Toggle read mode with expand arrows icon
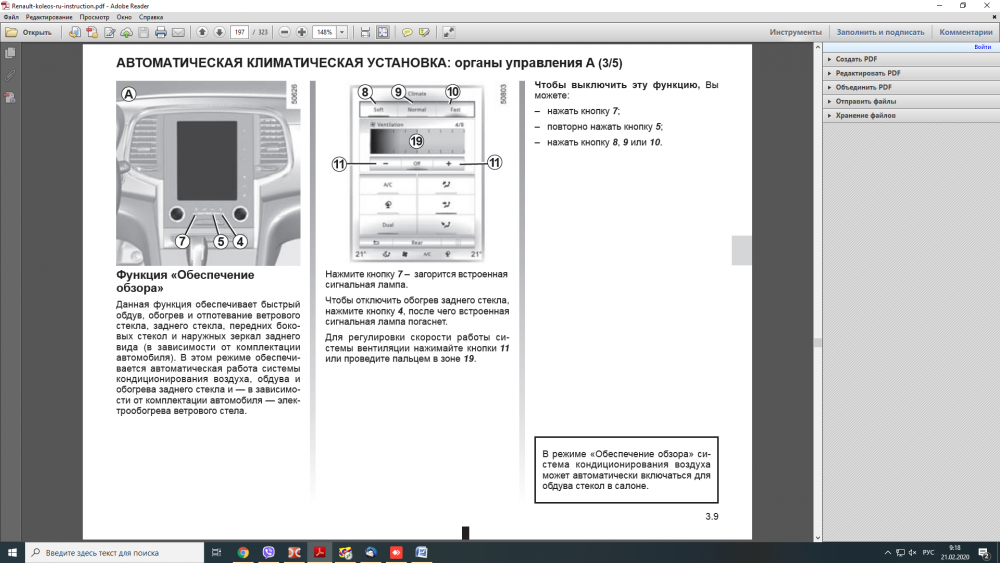 [448, 32]
